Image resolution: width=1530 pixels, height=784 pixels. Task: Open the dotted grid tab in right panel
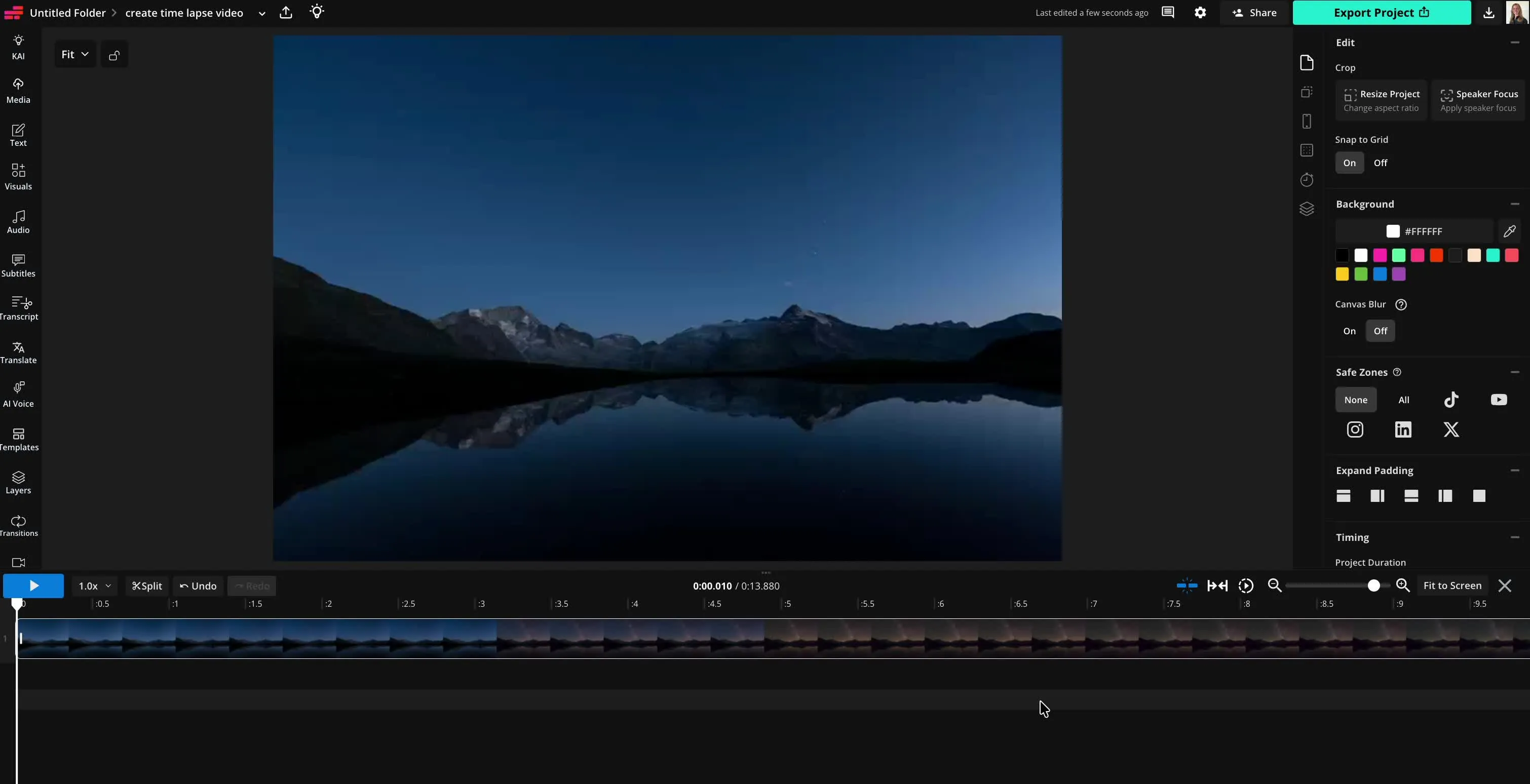click(x=1307, y=150)
